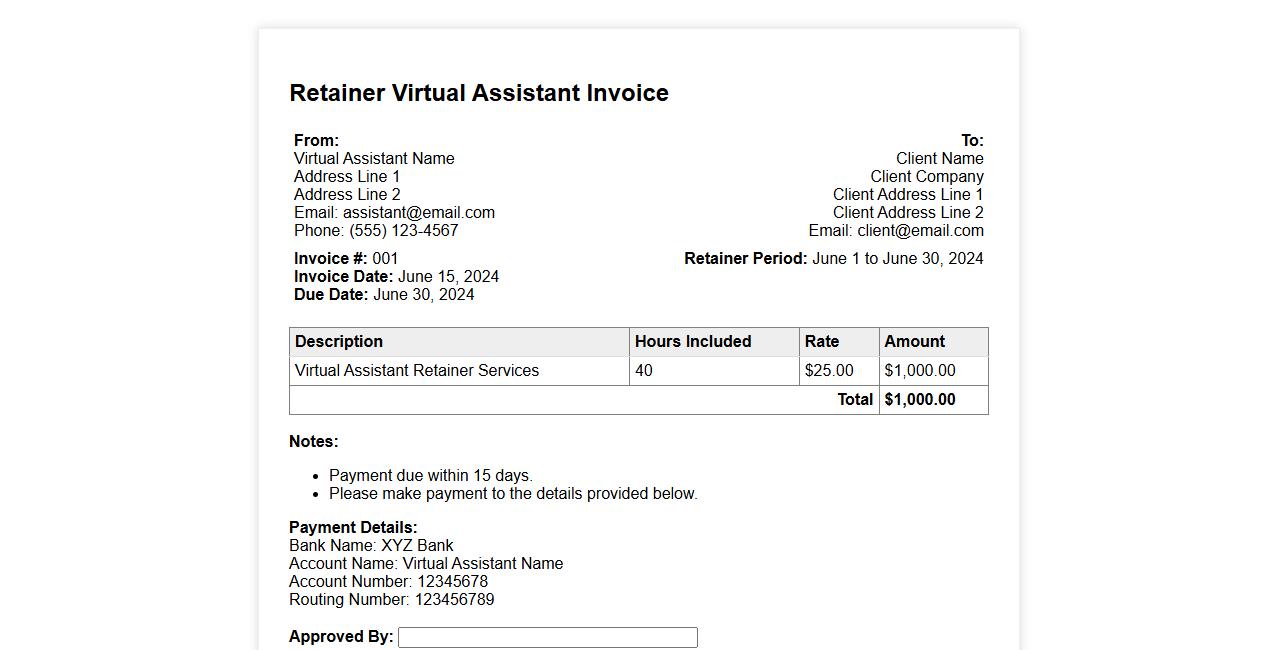Click the Bank Name XYZ Bank line
The image size is (1278, 650).
tap(371, 546)
